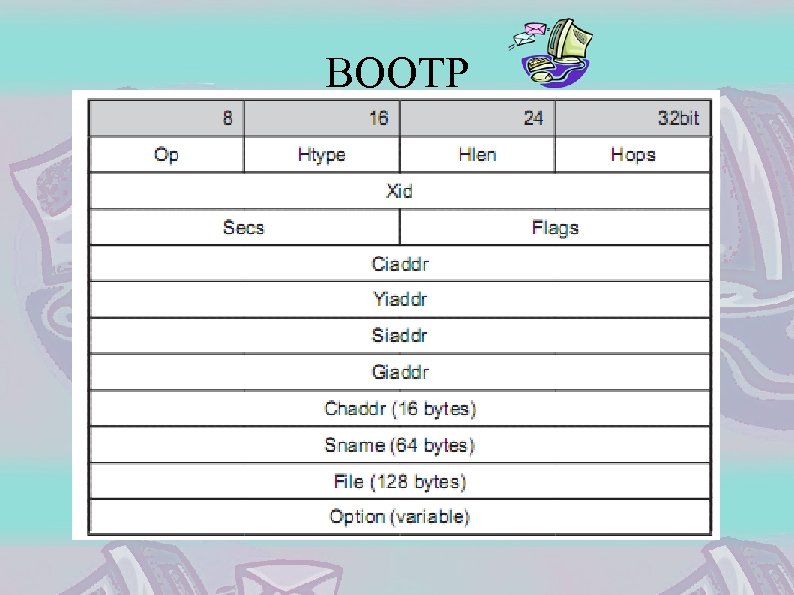Viewport: 794px width, 595px height.
Task: Select the Ciaddr row
Action: coord(399,264)
